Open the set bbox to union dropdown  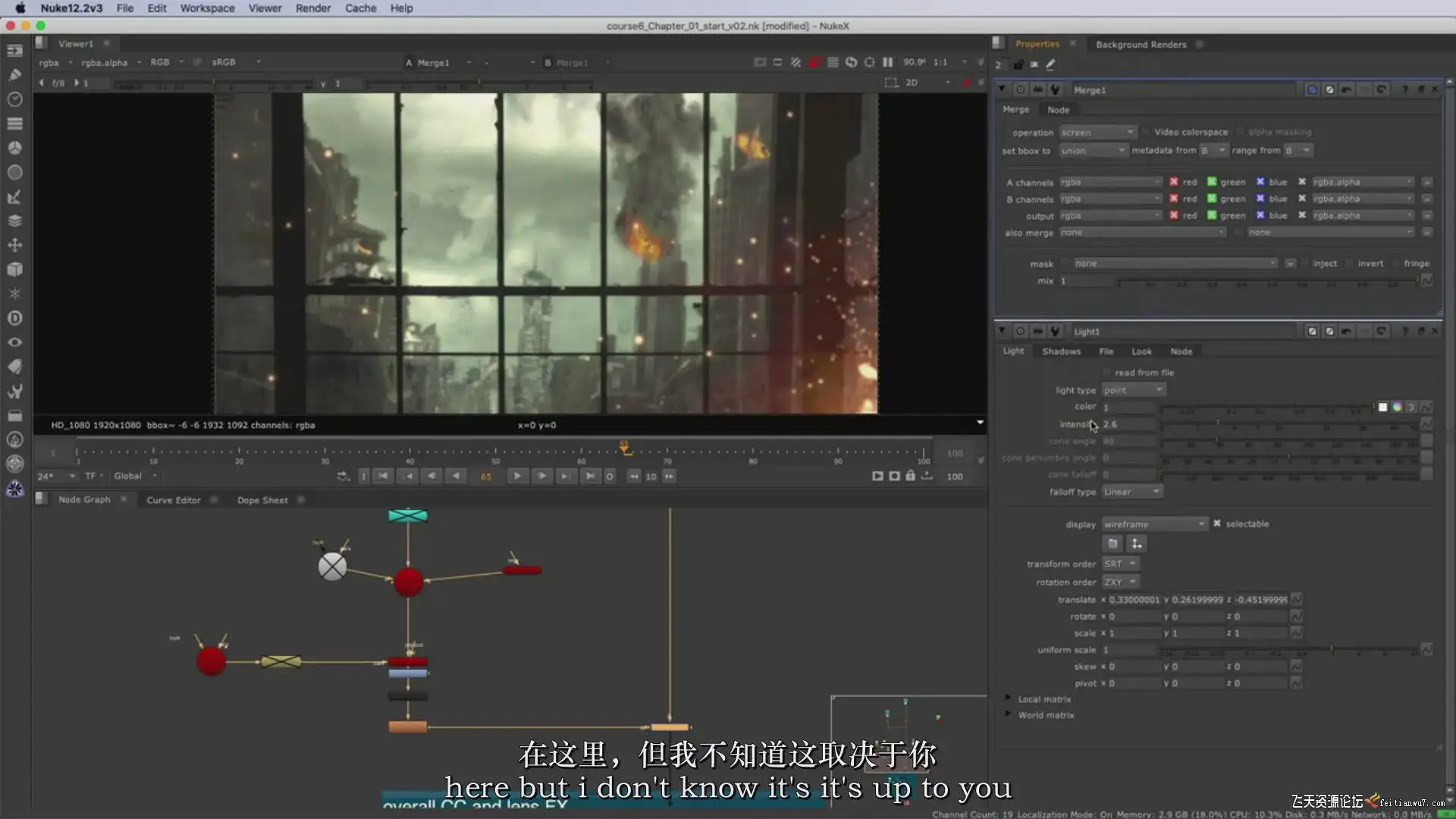(x=1093, y=150)
